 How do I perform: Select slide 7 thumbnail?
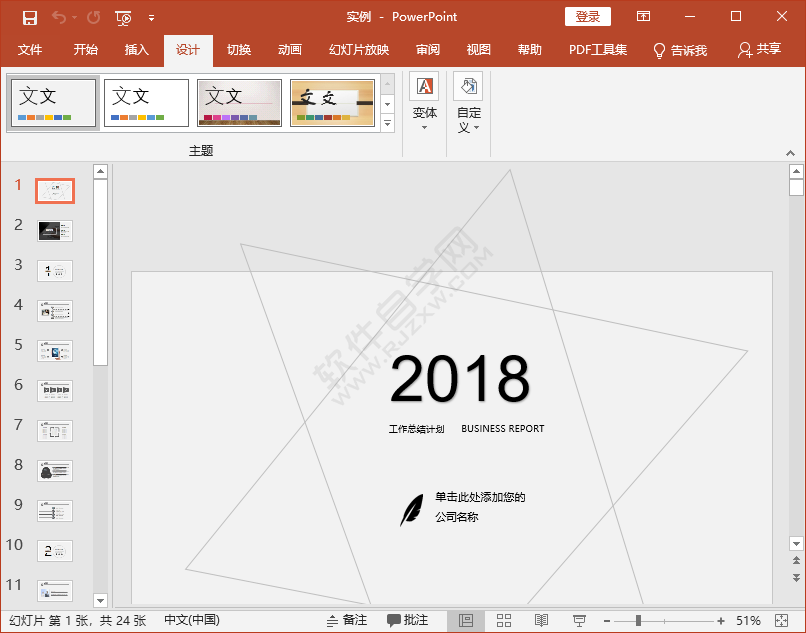pyautogui.click(x=55, y=431)
